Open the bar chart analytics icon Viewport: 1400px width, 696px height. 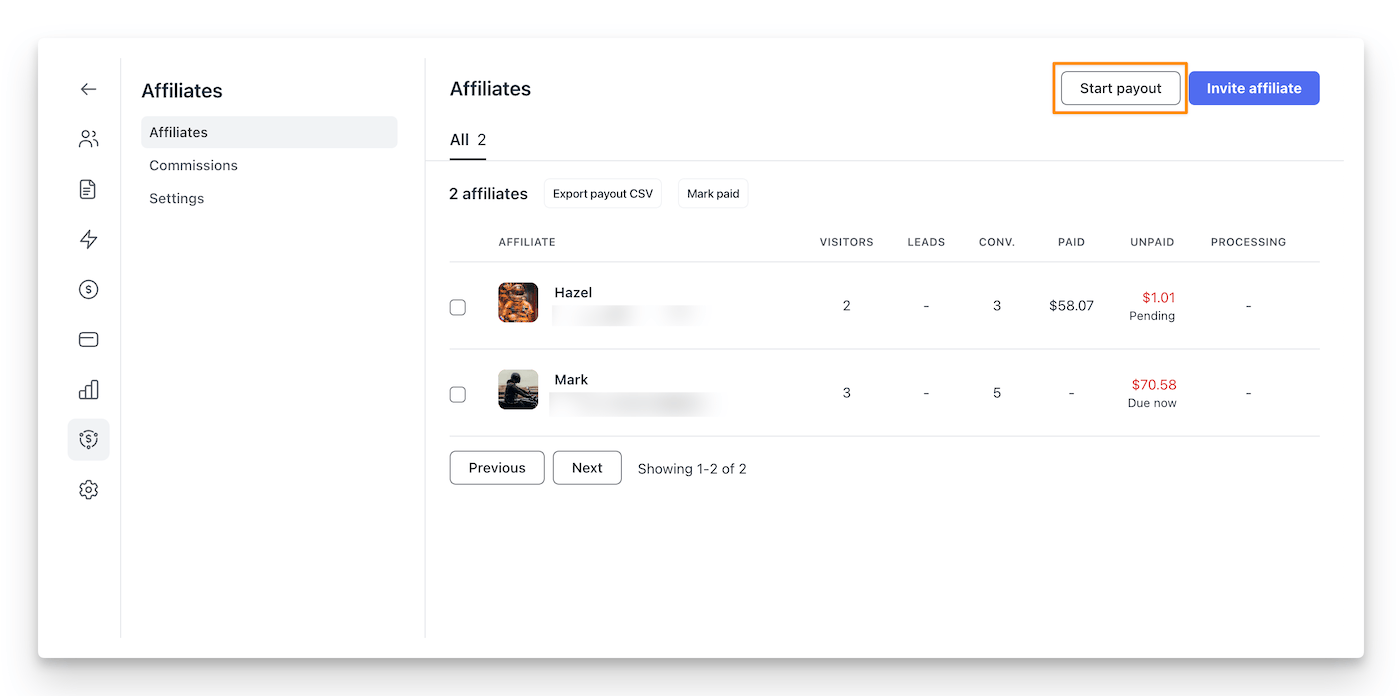(x=88, y=389)
